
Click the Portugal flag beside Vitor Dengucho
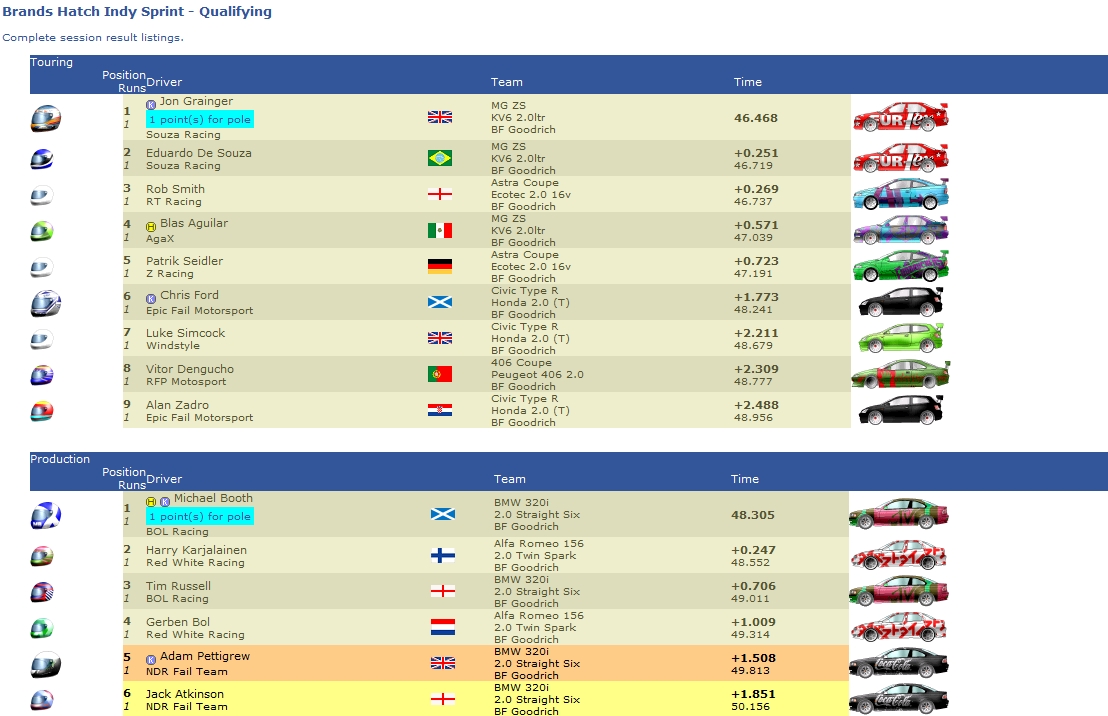tap(440, 374)
